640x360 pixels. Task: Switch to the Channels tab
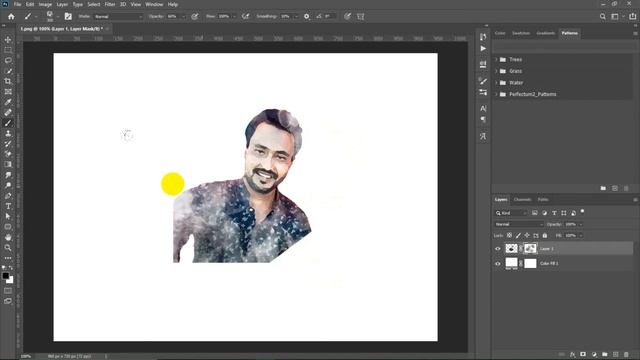point(522,200)
